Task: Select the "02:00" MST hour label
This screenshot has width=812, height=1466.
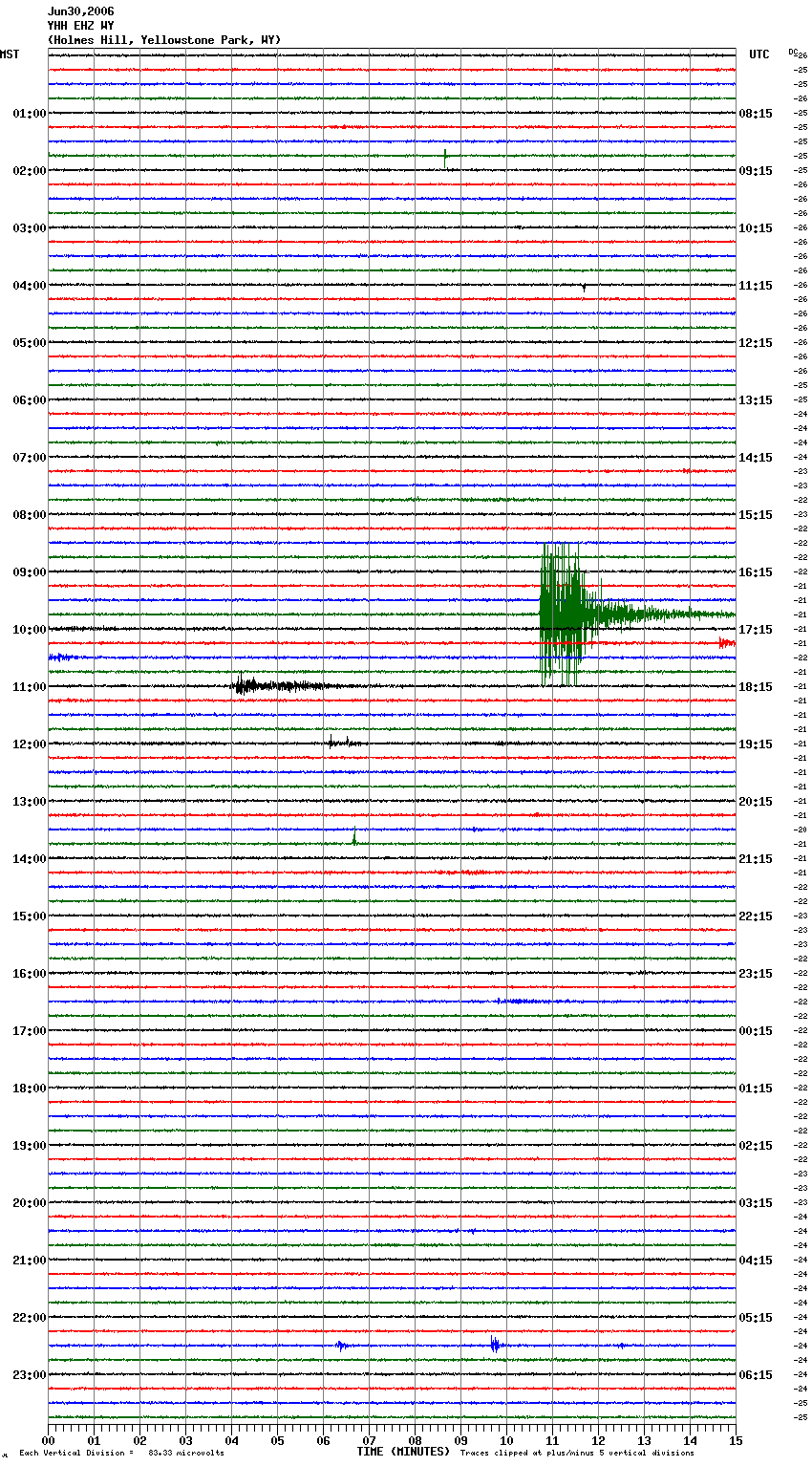Action: [x=30, y=171]
